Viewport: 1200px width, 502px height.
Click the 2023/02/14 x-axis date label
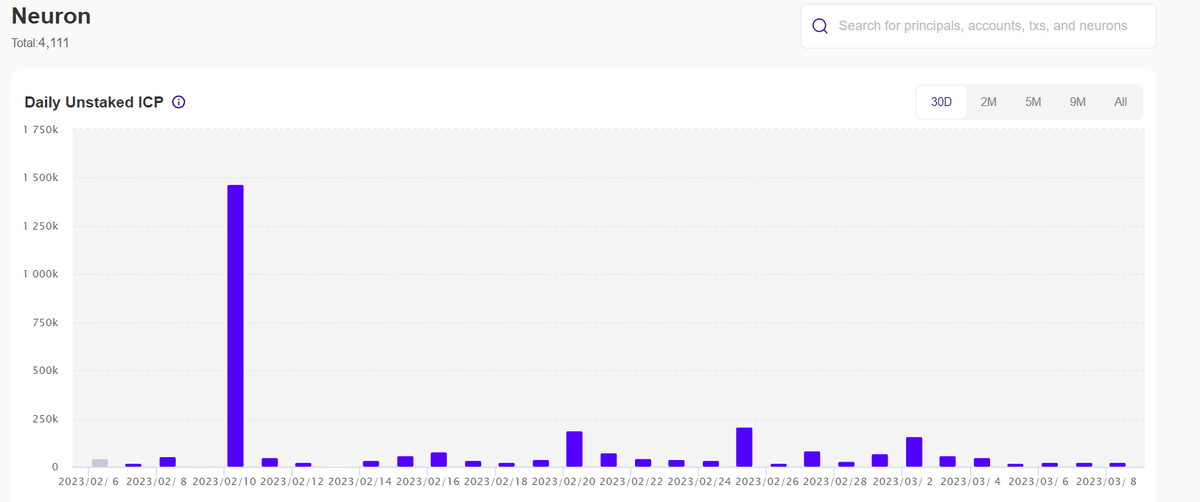[x=360, y=482]
